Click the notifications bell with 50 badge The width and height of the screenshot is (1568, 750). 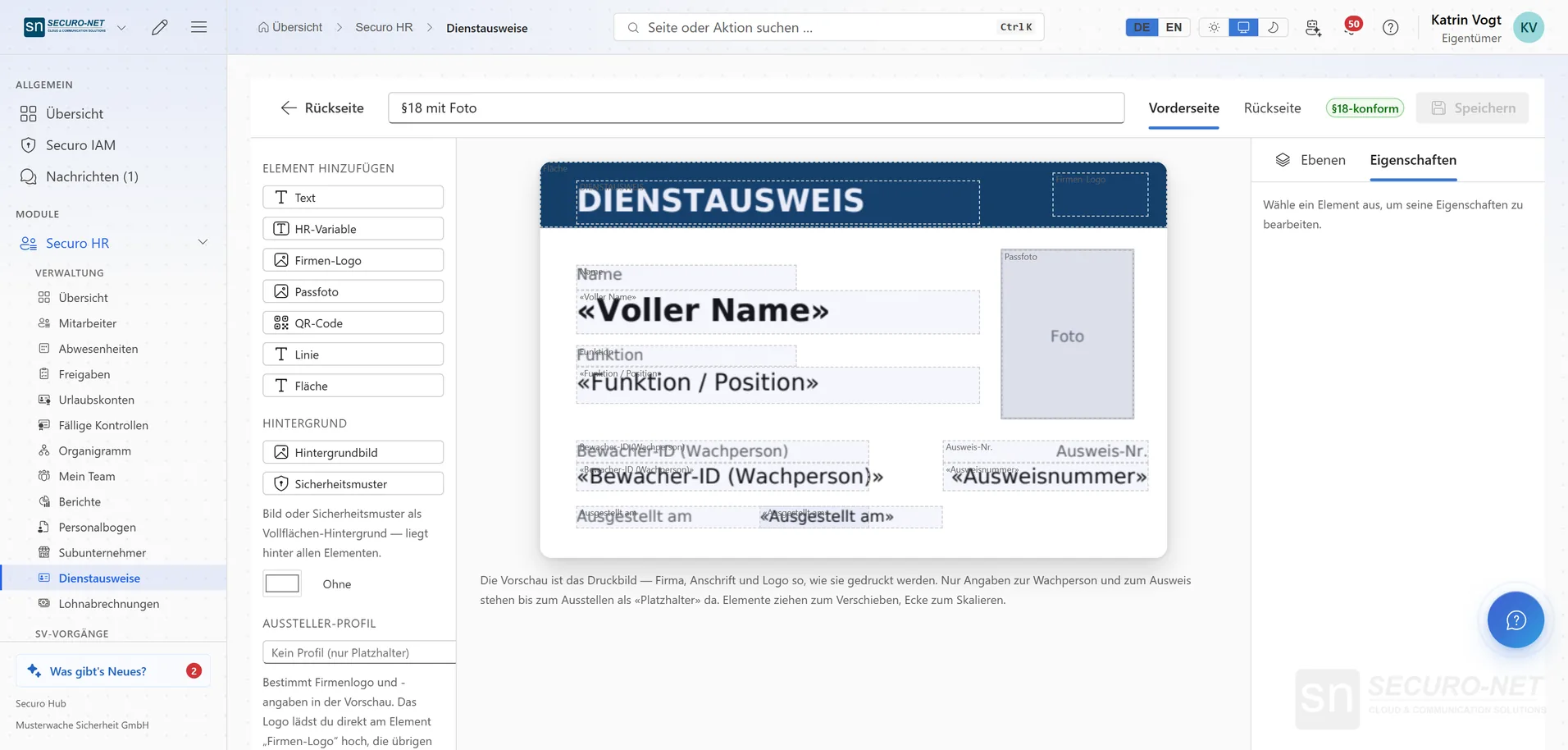pyautogui.click(x=1351, y=27)
